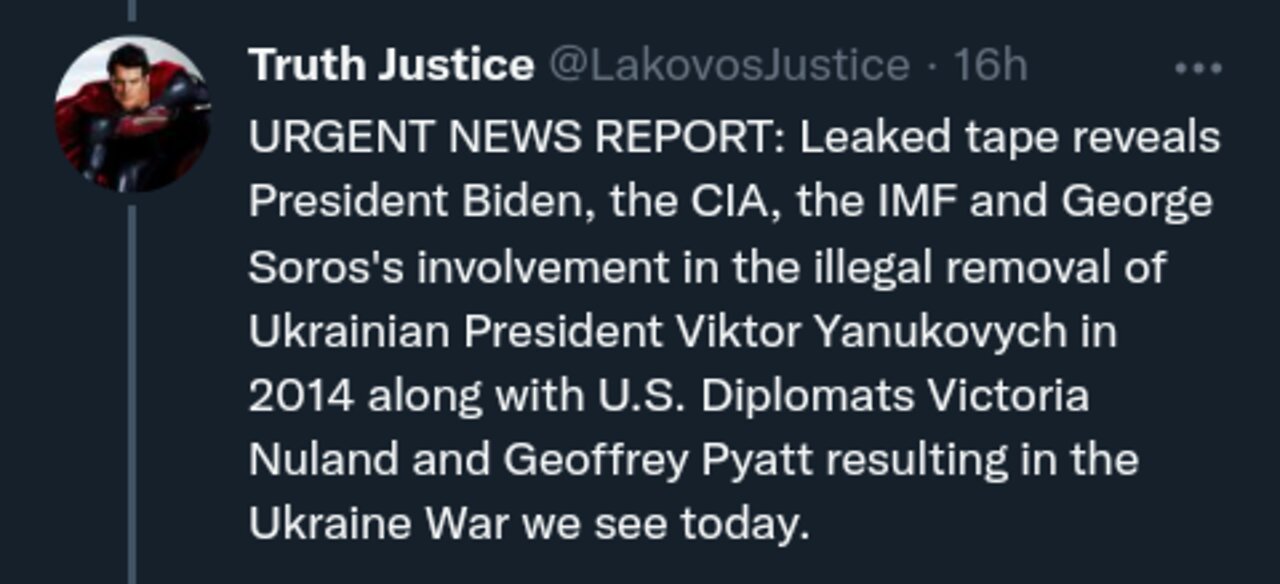Open the Truth Justice display name link
The height and width of the screenshot is (584, 1280).
click(390, 66)
